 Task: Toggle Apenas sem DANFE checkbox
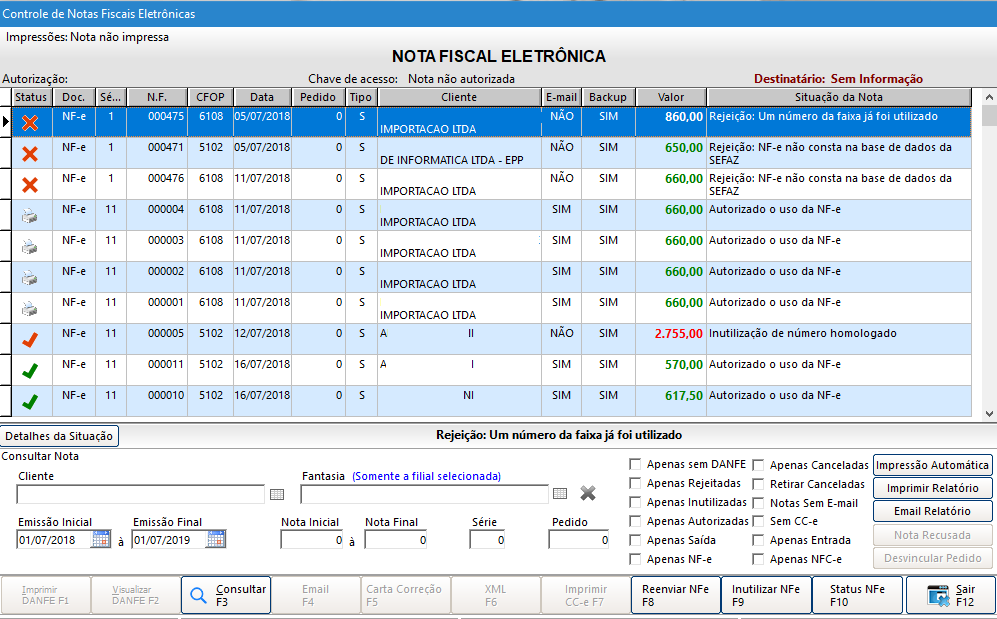tap(635, 464)
